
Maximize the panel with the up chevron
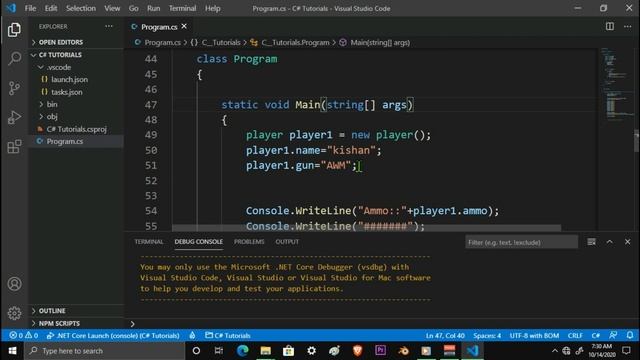[x=609, y=242]
